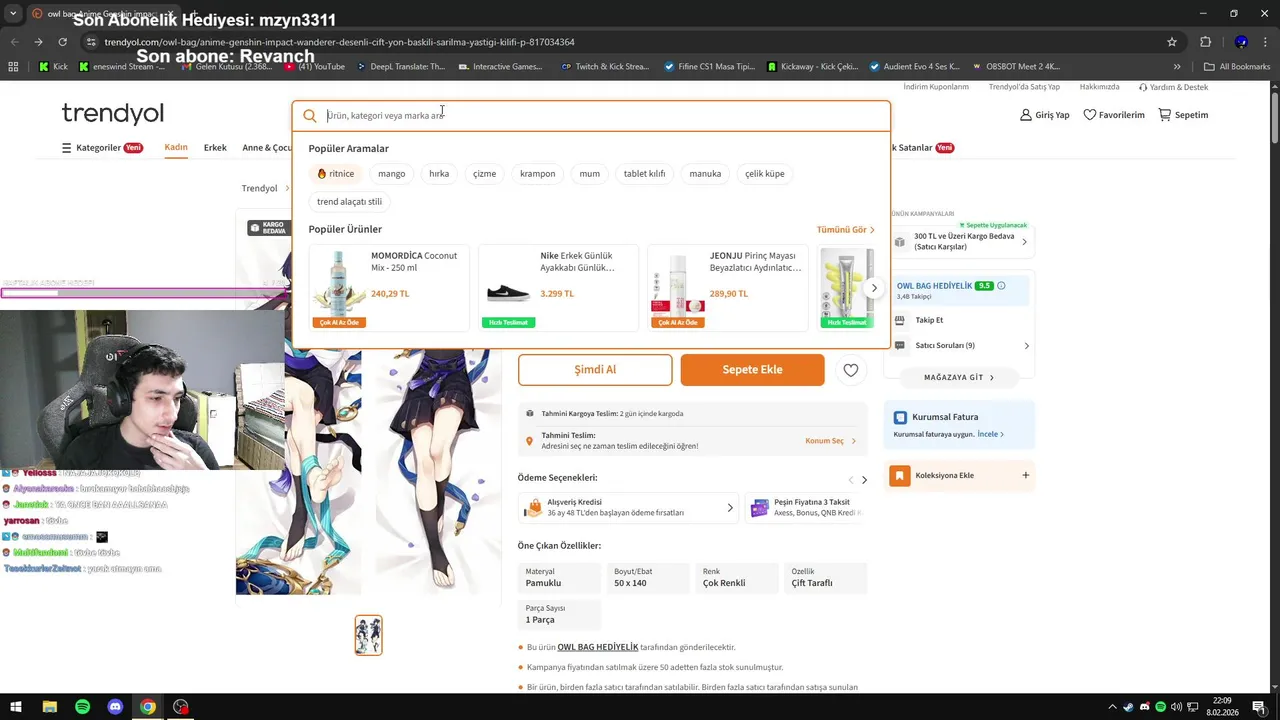Image resolution: width=1280 pixels, height=720 pixels.
Task: Open the Kategoriler hamburger menu
Action: (x=67, y=148)
